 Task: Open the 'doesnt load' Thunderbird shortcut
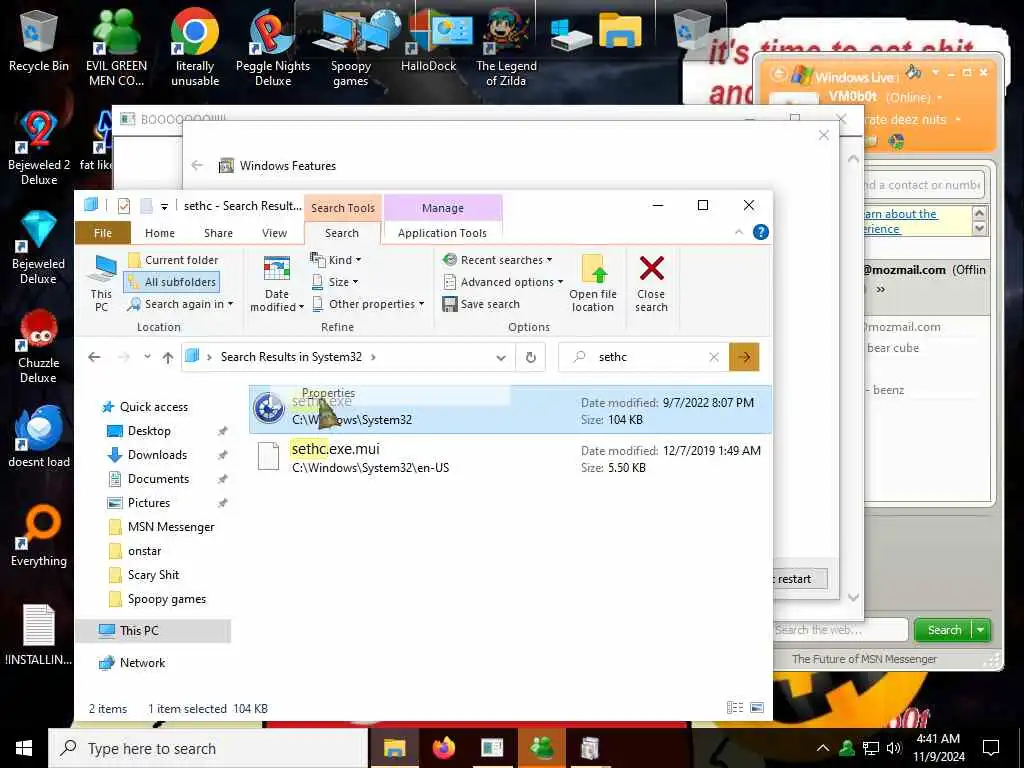pyautogui.click(x=39, y=438)
